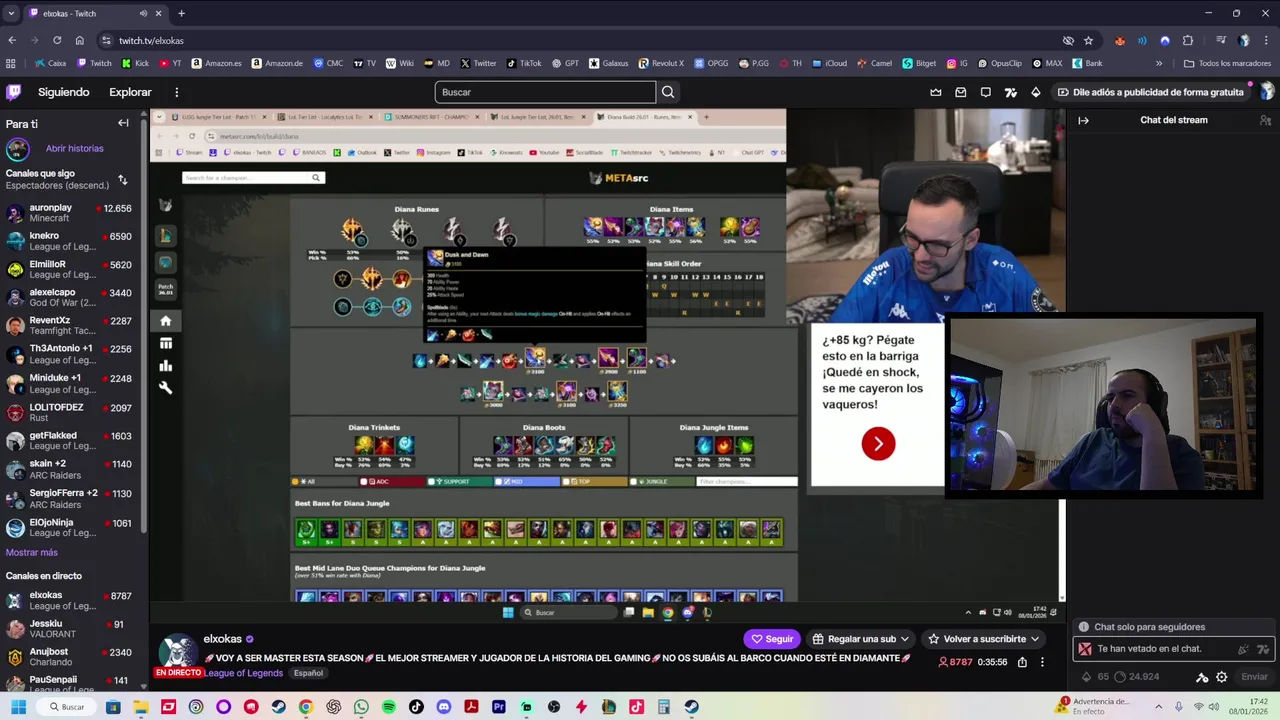1280x720 pixels.
Task: Open moderator sword tools icon in chat
Action: [x=1202, y=677]
